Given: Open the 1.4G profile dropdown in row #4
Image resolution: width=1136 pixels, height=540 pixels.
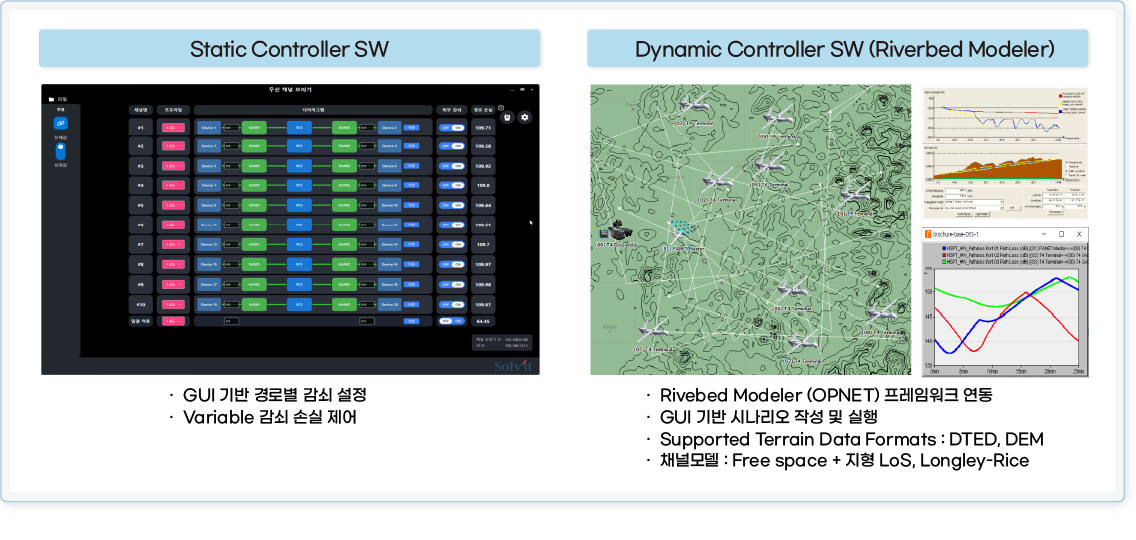Looking at the screenshot, I should coord(173,186).
